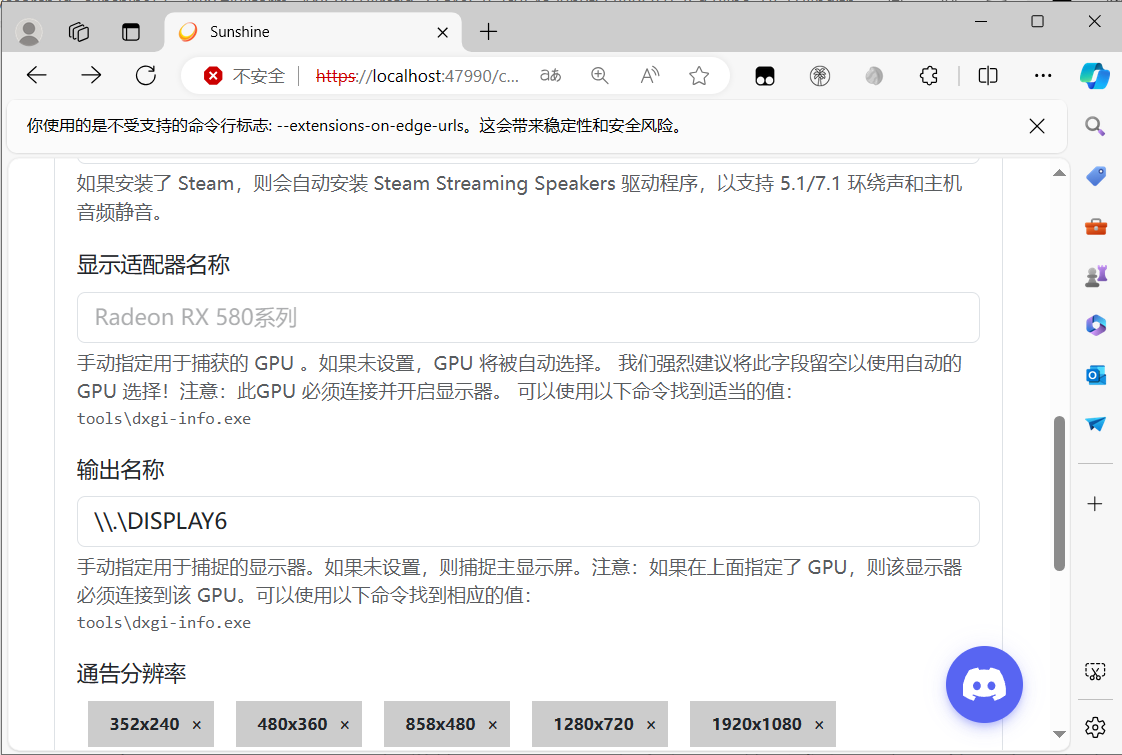Open the translate page icon

pyautogui.click(x=550, y=75)
